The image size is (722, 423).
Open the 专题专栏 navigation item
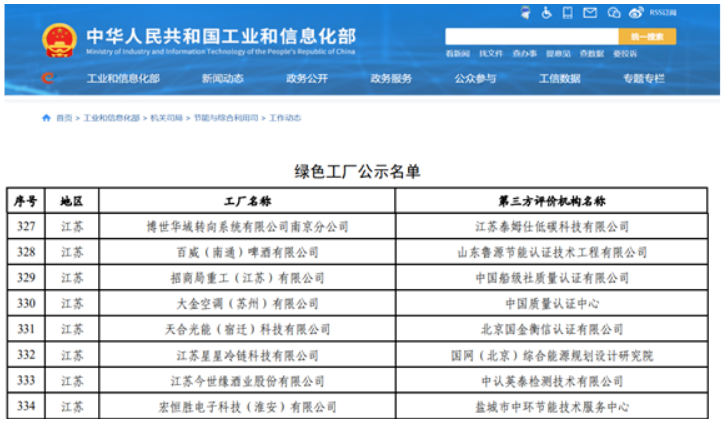tap(644, 78)
